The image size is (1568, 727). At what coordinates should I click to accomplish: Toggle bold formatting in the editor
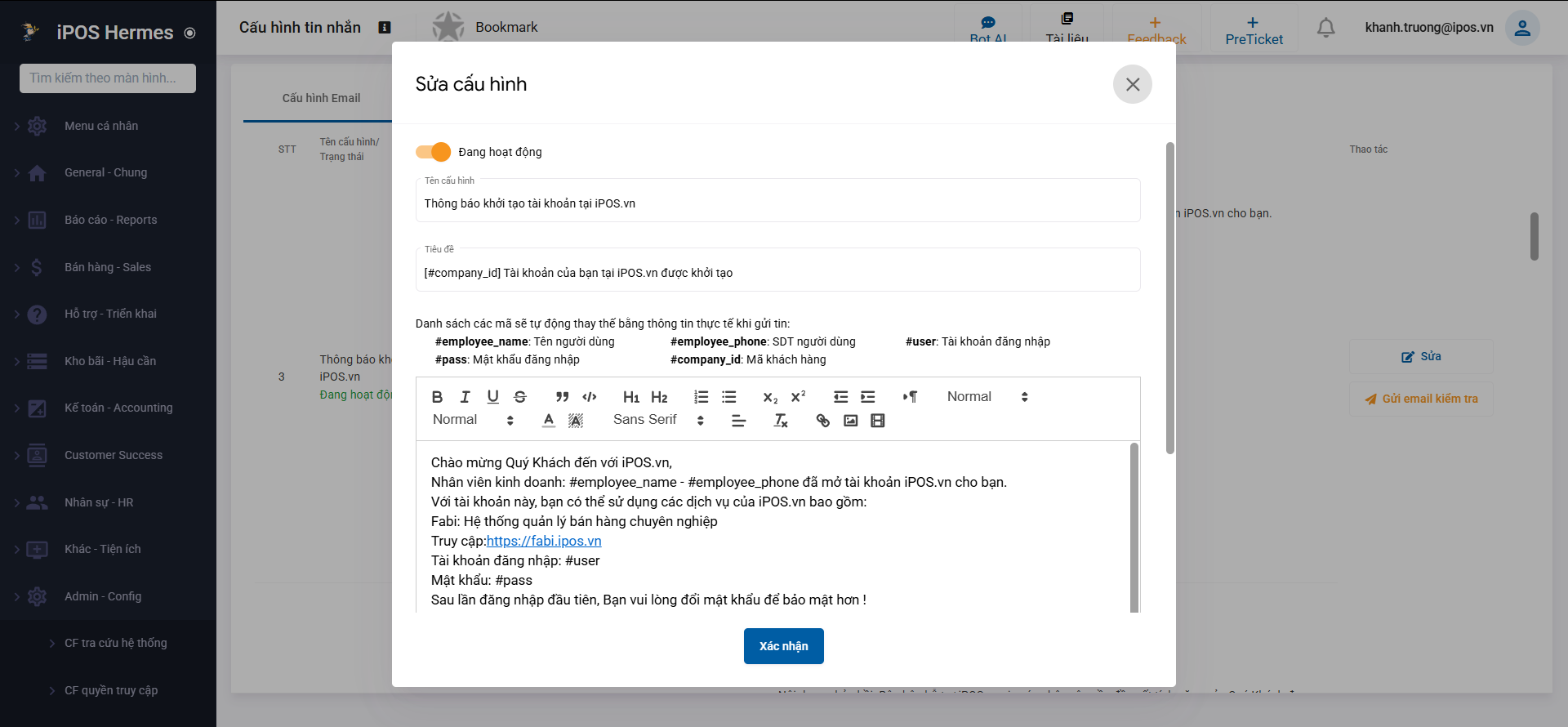(x=437, y=397)
